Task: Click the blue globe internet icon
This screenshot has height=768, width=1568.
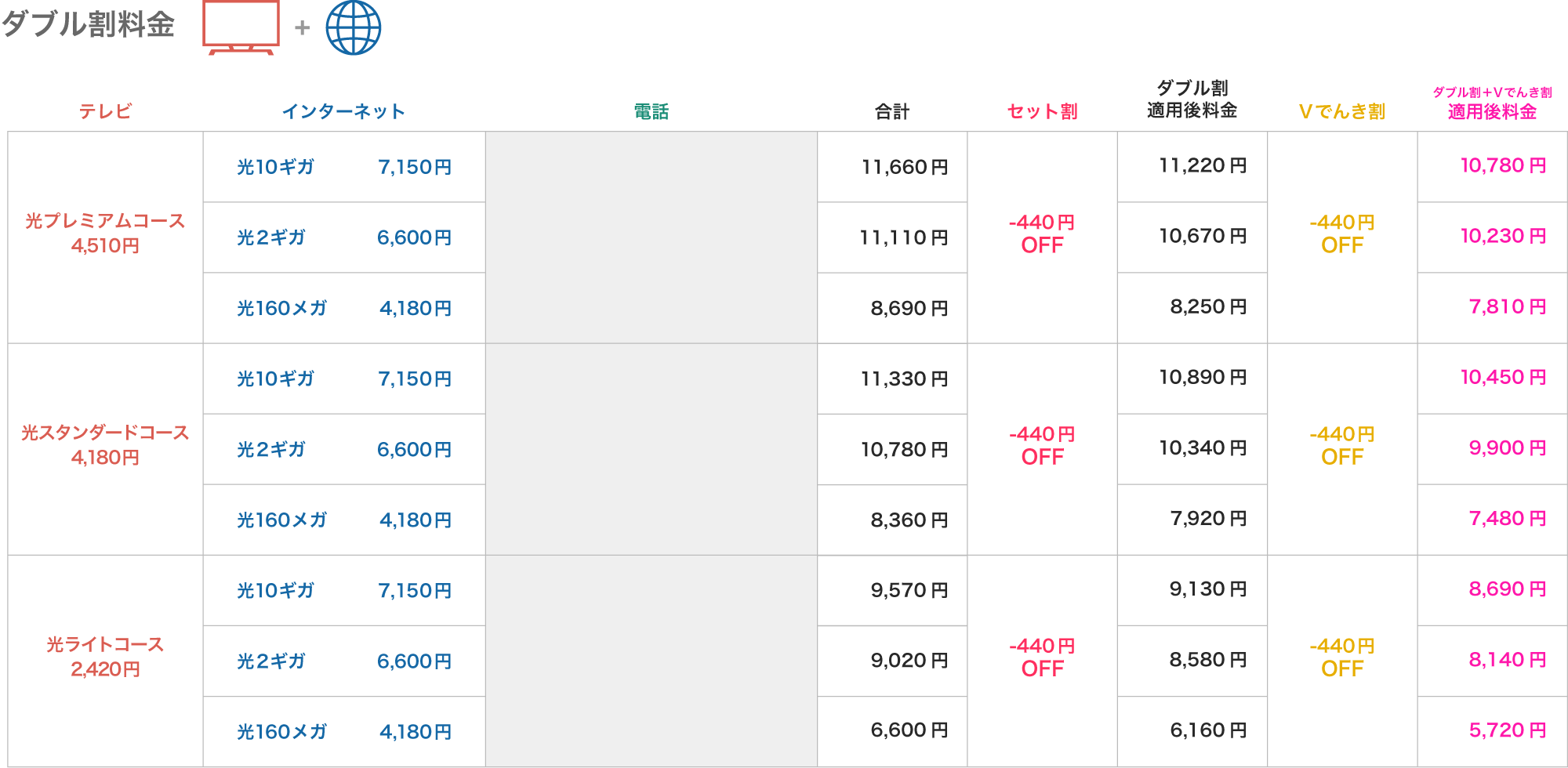Action: coord(353,27)
